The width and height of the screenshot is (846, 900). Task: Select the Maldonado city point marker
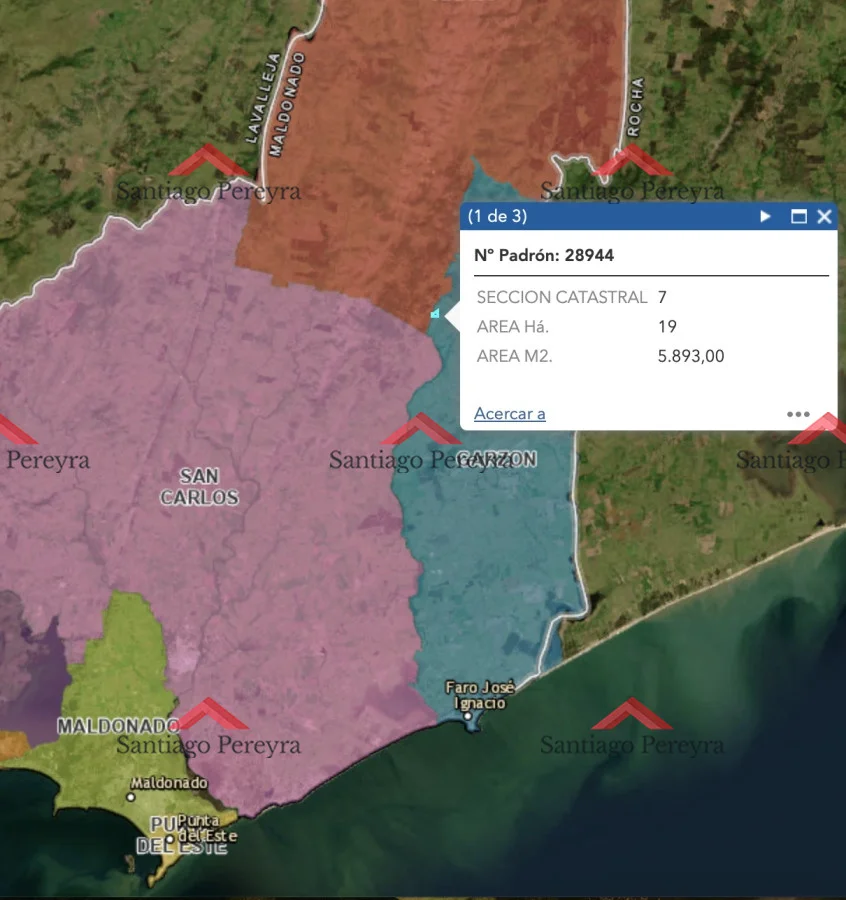pyautogui.click(x=130, y=797)
